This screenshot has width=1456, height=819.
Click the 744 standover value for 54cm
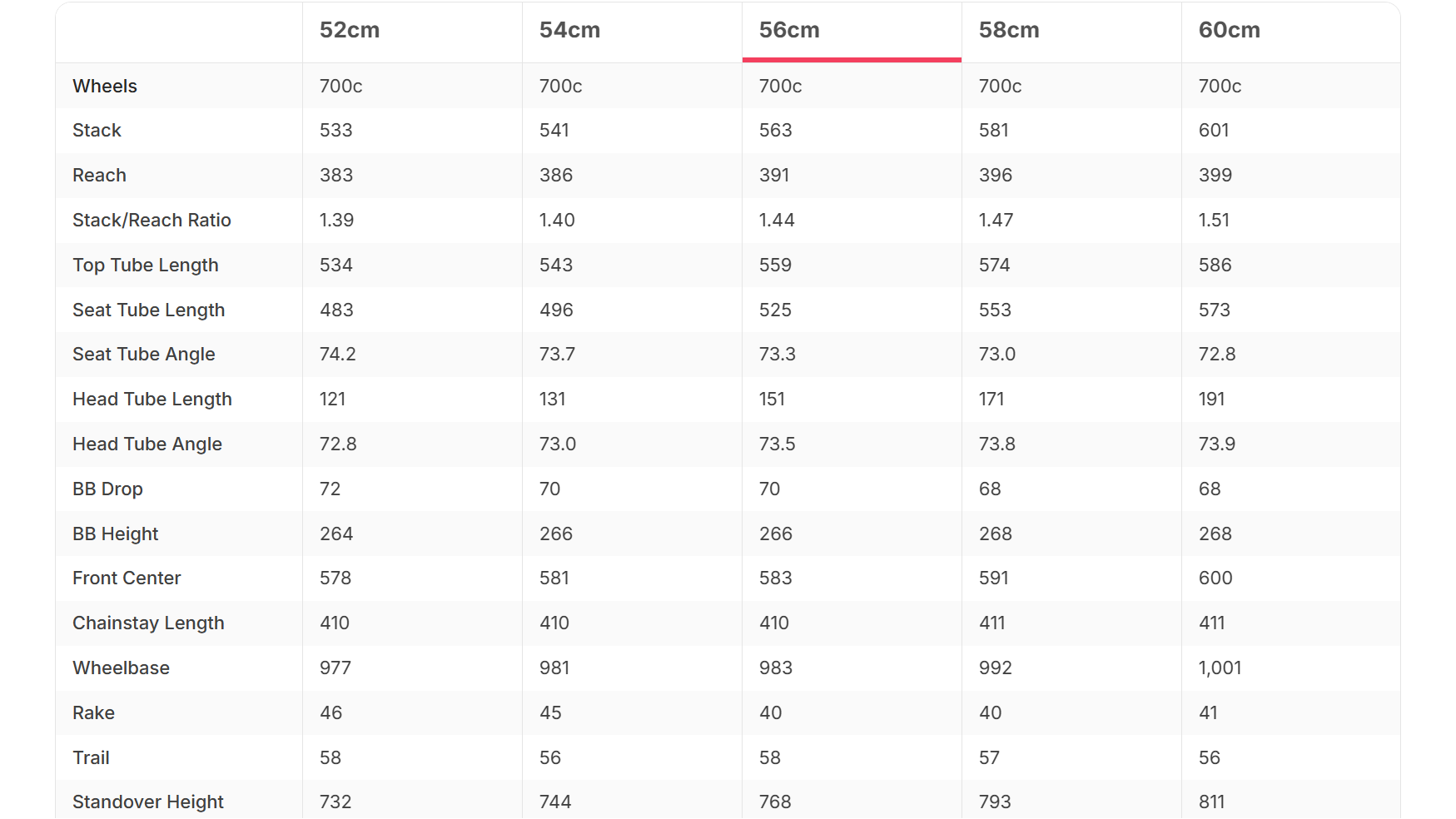tap(555, 802)
